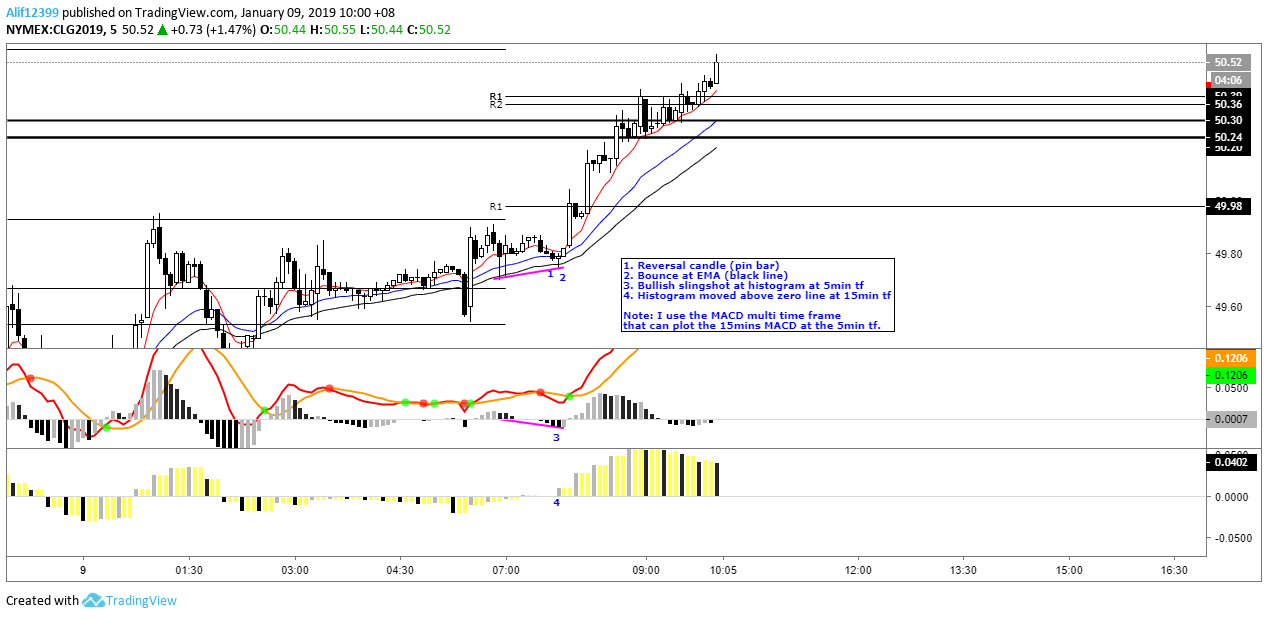Click the 01:30 time axis label
The height and width of the screenshot is (618, 1268).
(189, 570)
